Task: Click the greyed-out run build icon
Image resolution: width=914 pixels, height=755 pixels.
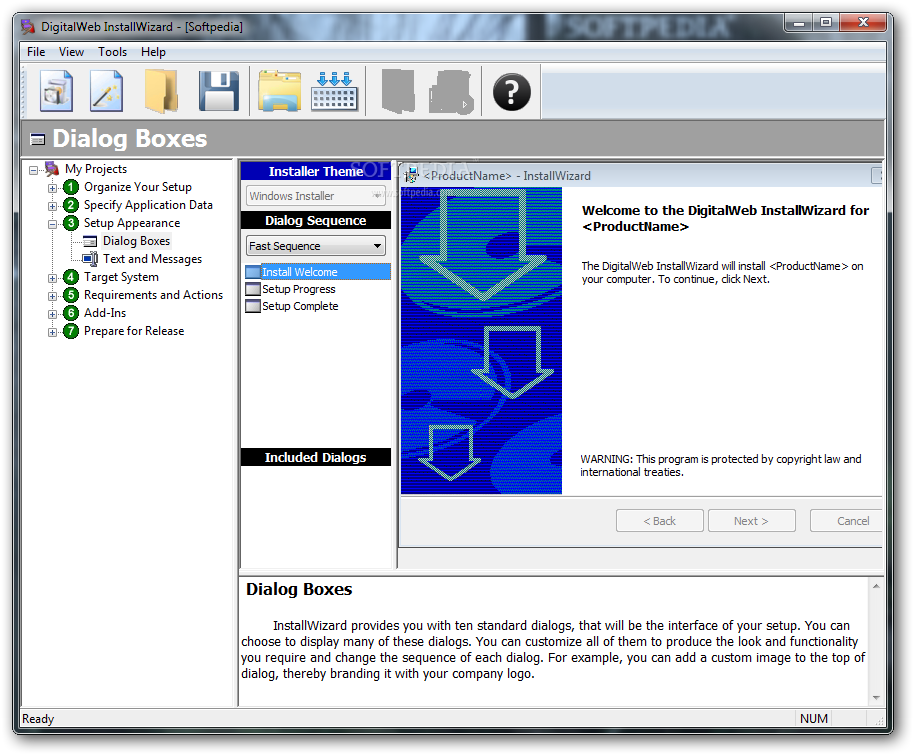Action: (451, 92)
